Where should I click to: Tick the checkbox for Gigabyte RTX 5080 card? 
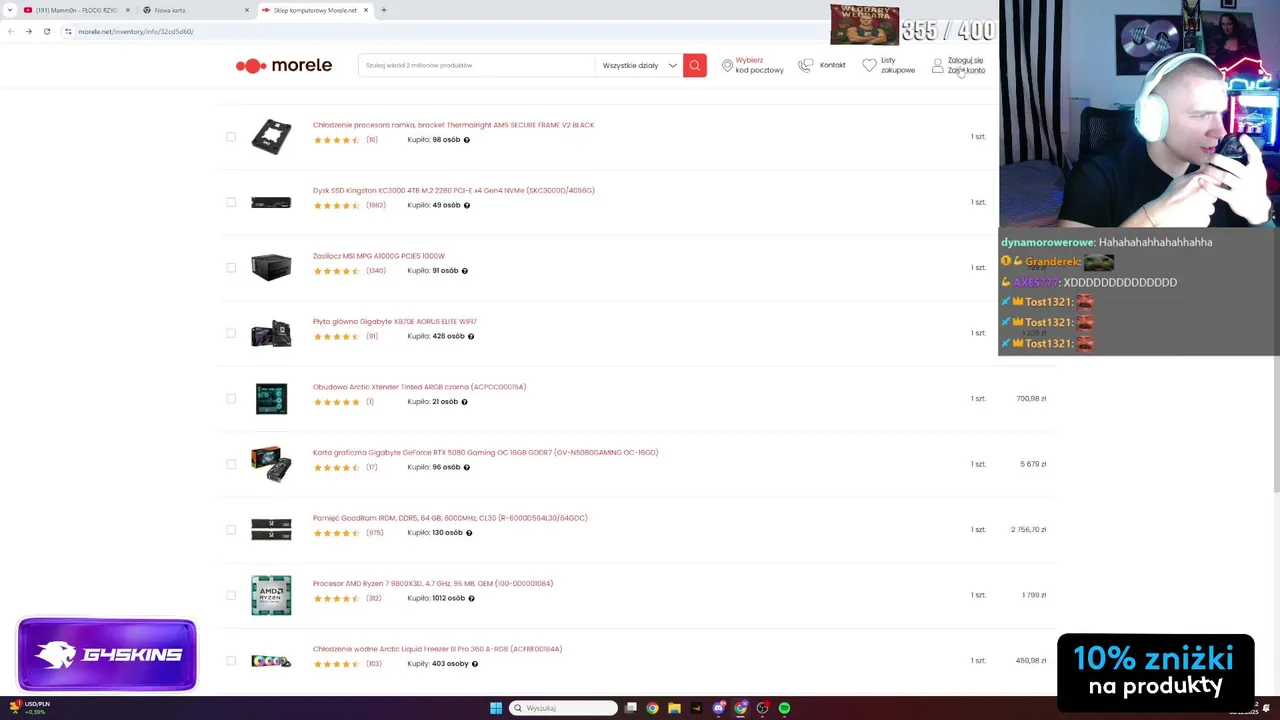click(x=231, y=464)
